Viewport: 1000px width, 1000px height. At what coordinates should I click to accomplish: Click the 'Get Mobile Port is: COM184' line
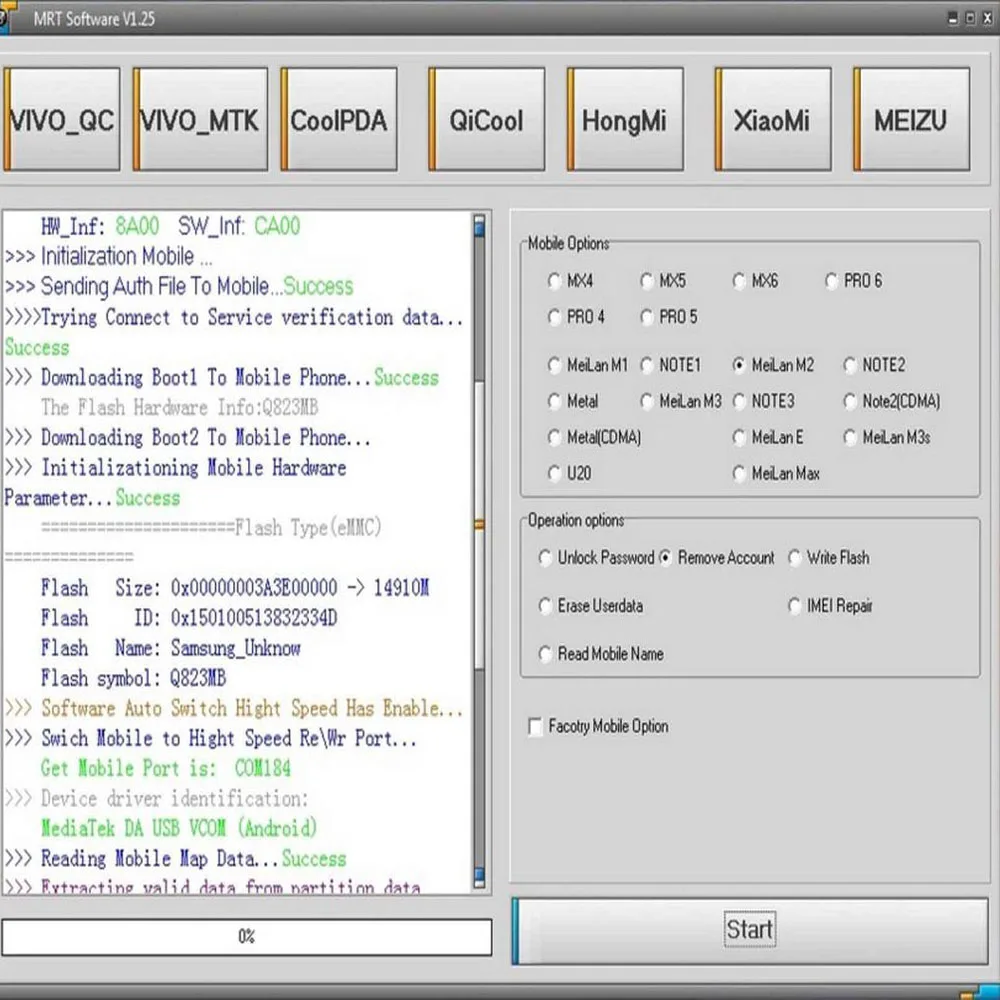coord(166,768)
